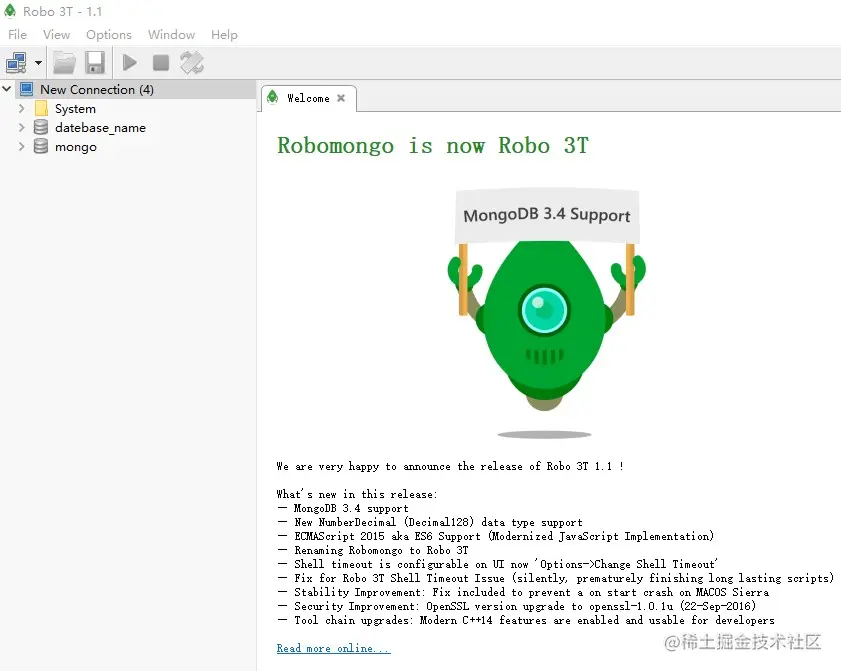Click the release announcement sentence
The width and height of the screenshot is (841, 671).
pos(450,466)
